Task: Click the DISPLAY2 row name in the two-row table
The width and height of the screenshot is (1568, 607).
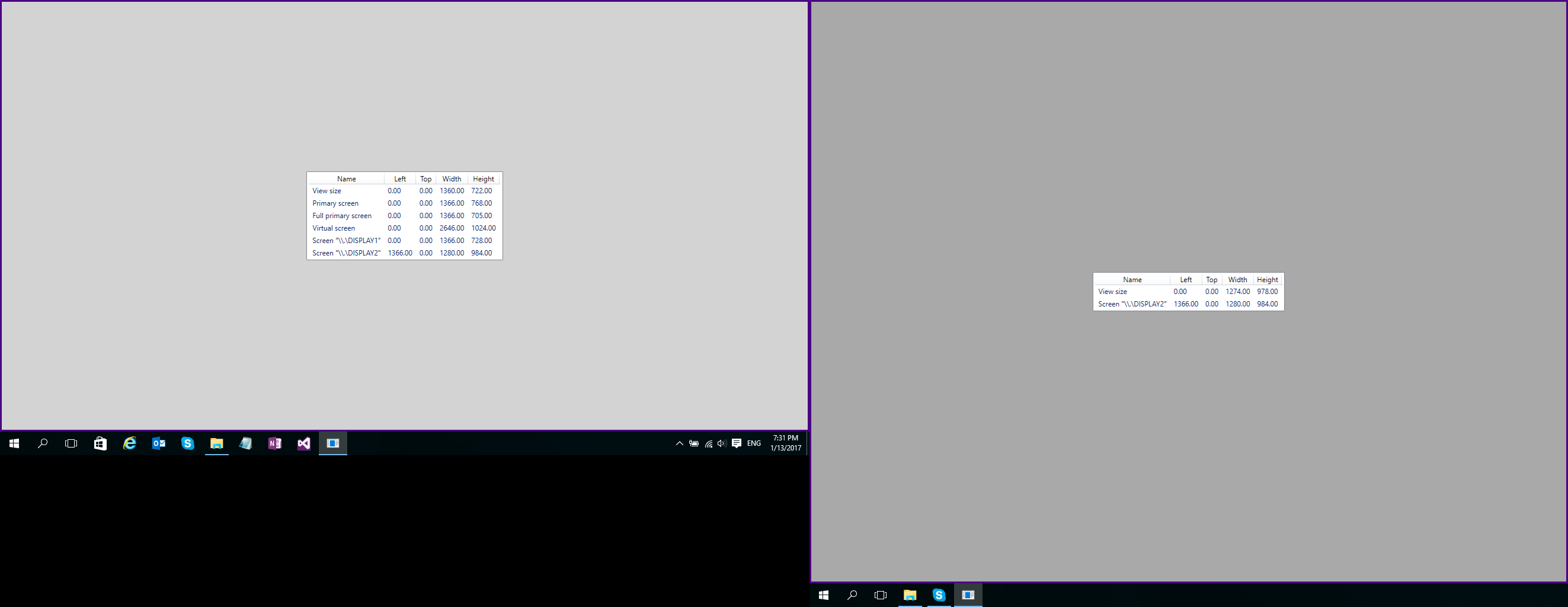Action: (x=1132, y=304)
